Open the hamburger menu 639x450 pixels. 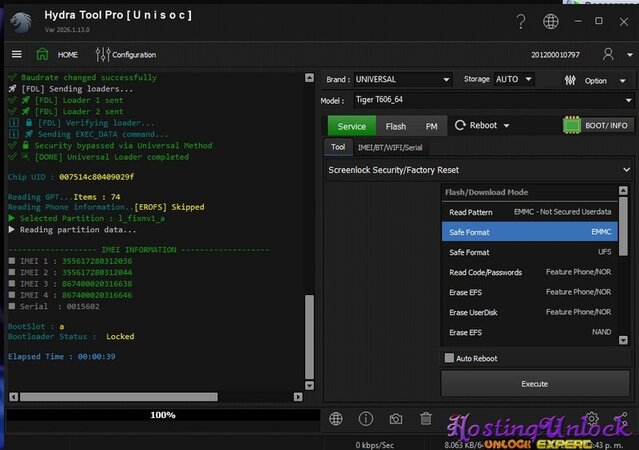16,54
